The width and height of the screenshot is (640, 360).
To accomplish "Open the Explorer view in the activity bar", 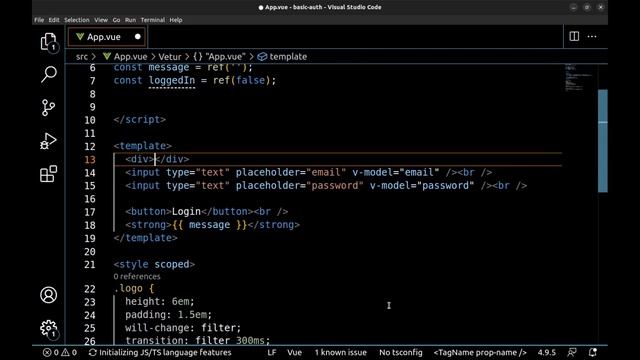I will [49, 41].
